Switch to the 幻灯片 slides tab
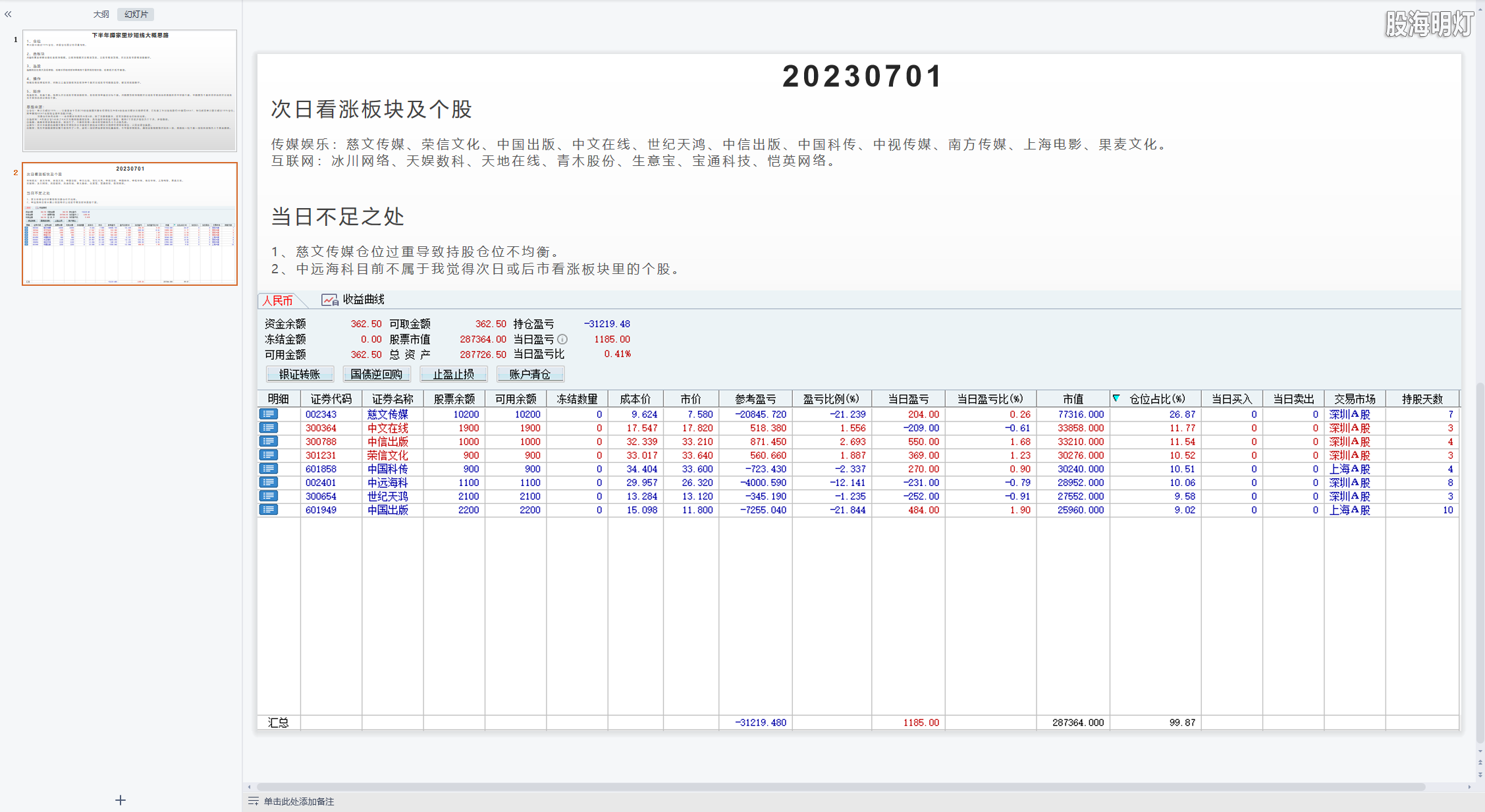 coord(136,14)
